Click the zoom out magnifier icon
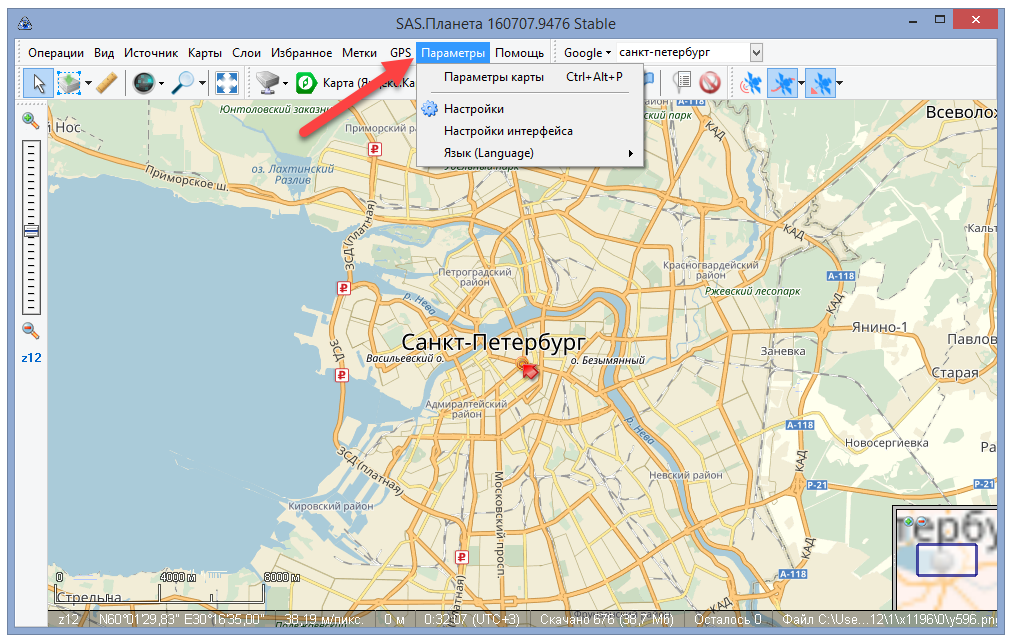This screenshot has height=642, width=1010. [31, 330]
